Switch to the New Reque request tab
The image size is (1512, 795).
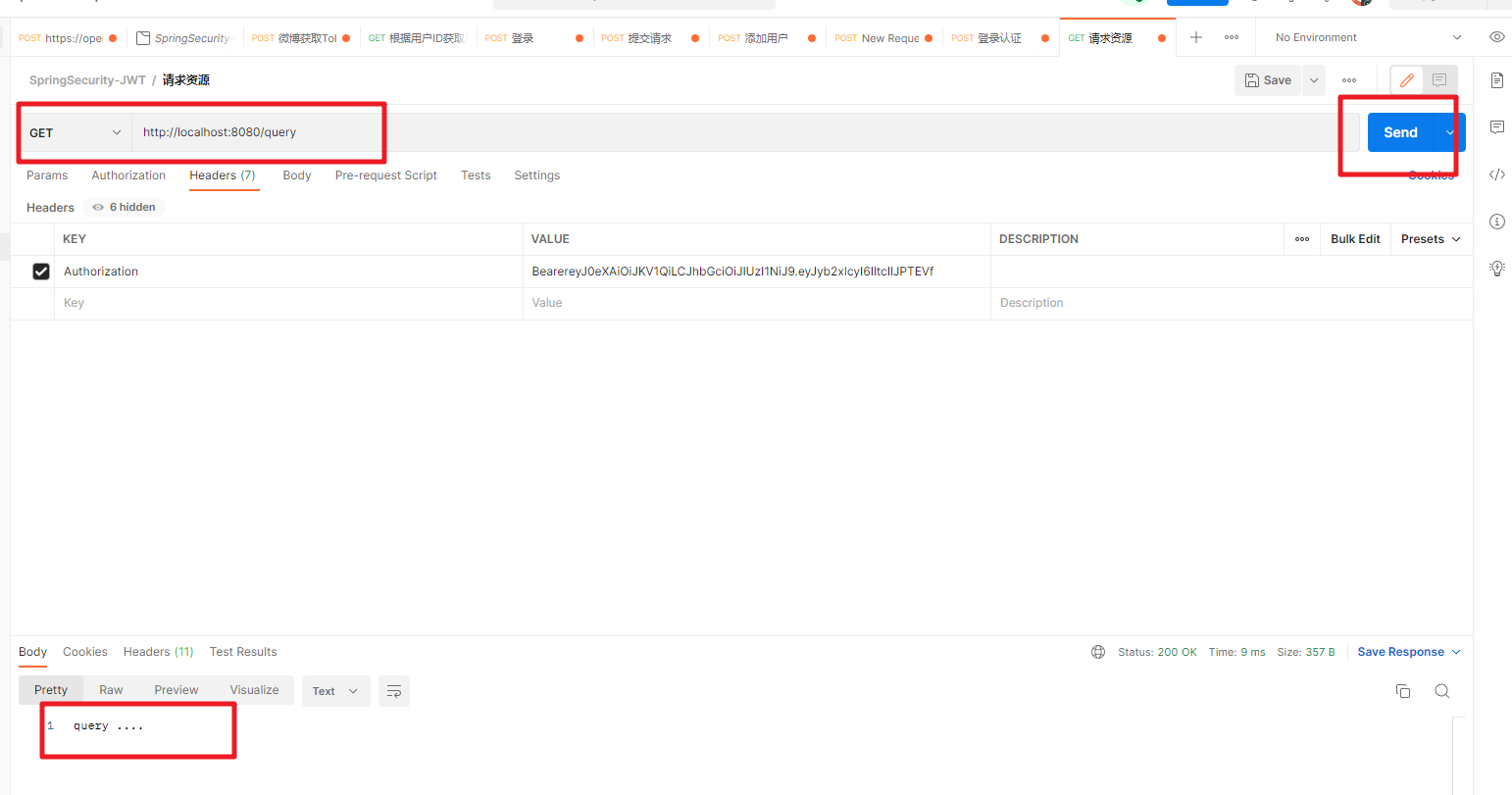coord(883,38)
